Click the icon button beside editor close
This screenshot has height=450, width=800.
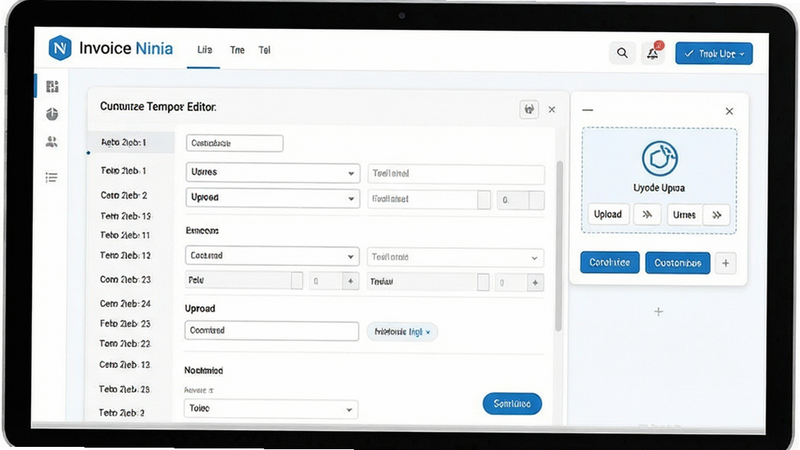(x=529, y=109)
